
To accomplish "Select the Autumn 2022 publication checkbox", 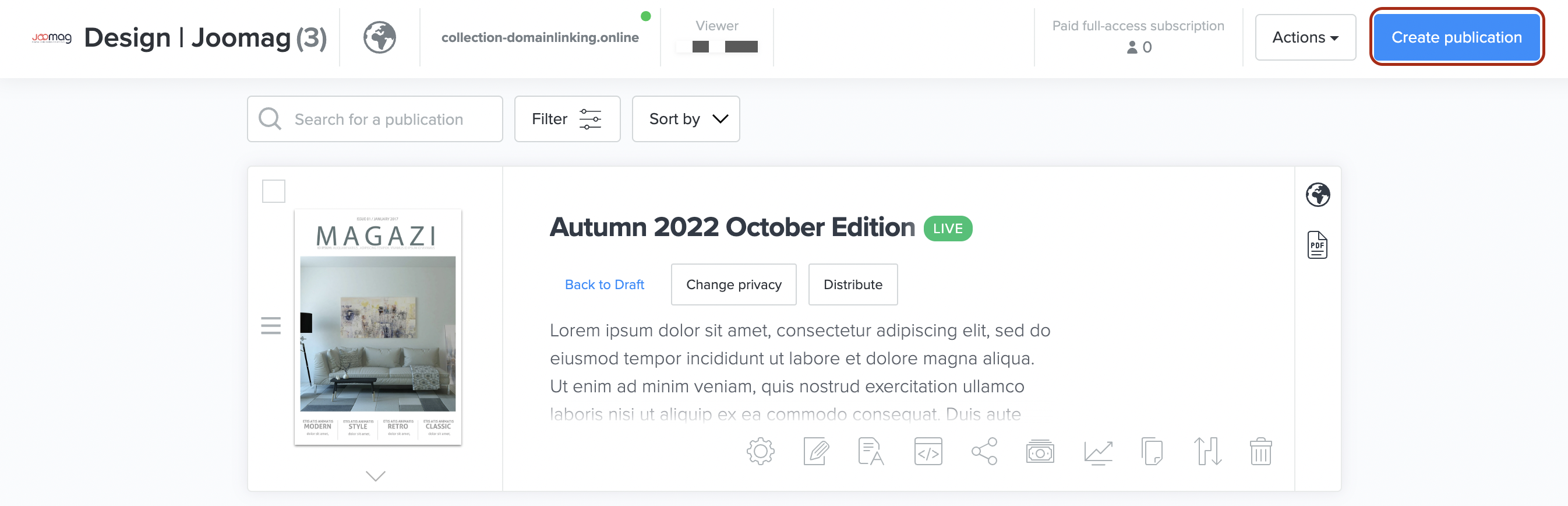I will pyautogui.click(x=273, y=191).
